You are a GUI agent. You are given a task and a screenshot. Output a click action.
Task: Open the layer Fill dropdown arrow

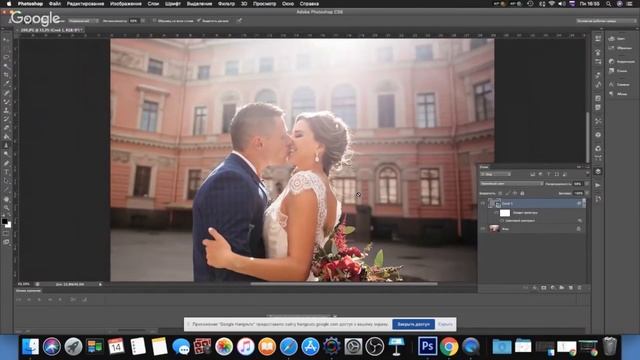[x=586, y=193]
